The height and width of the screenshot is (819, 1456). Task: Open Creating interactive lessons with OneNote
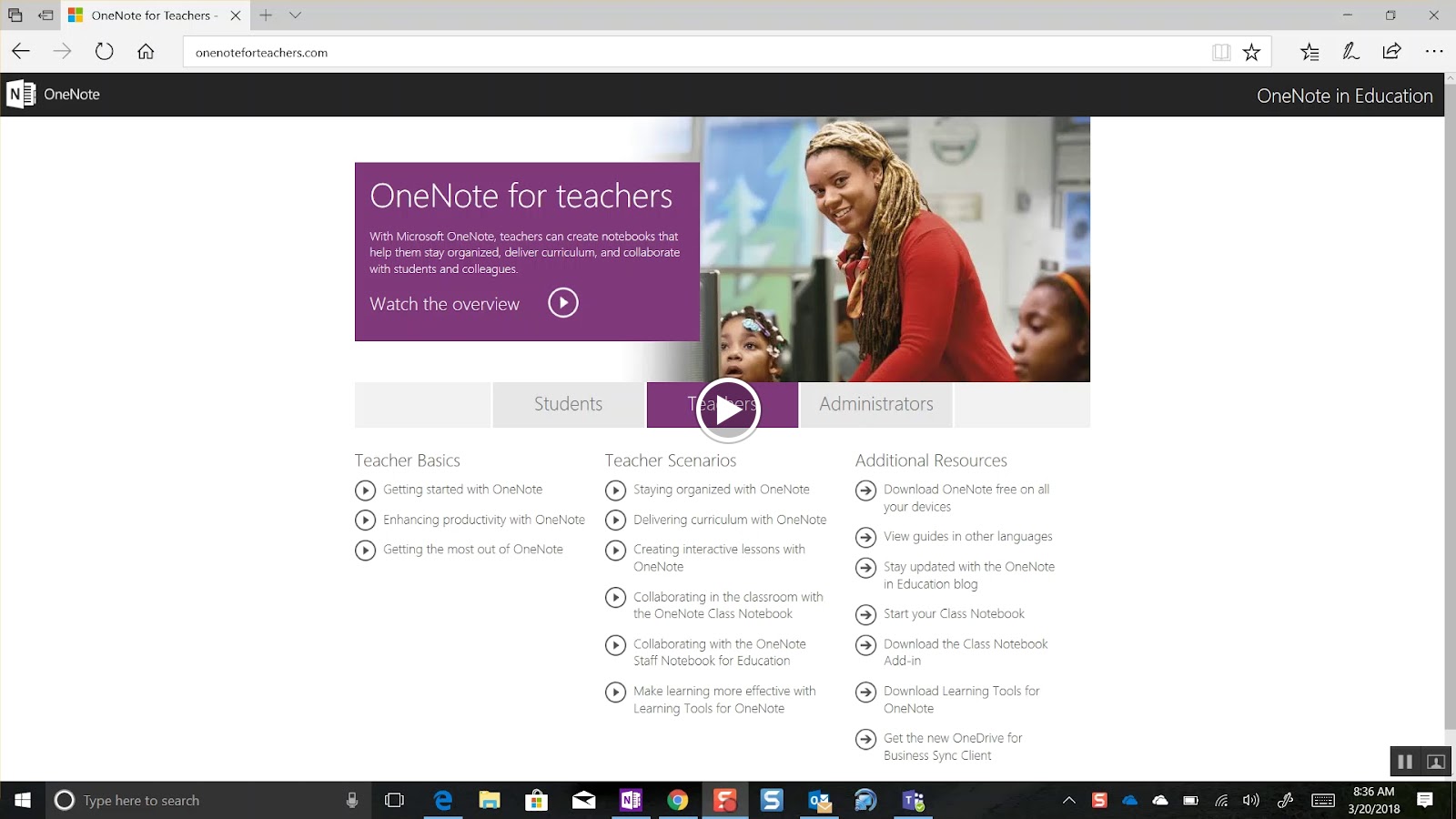[719, 558]
